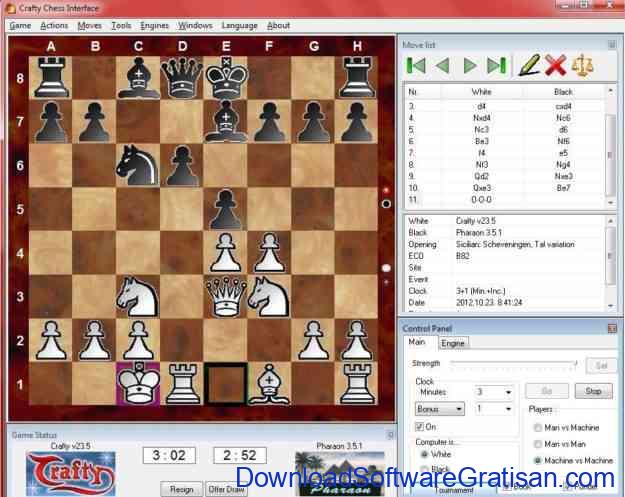Switch to the Engine tab
This screenshot has width=625, height=497.
[453, 343]
